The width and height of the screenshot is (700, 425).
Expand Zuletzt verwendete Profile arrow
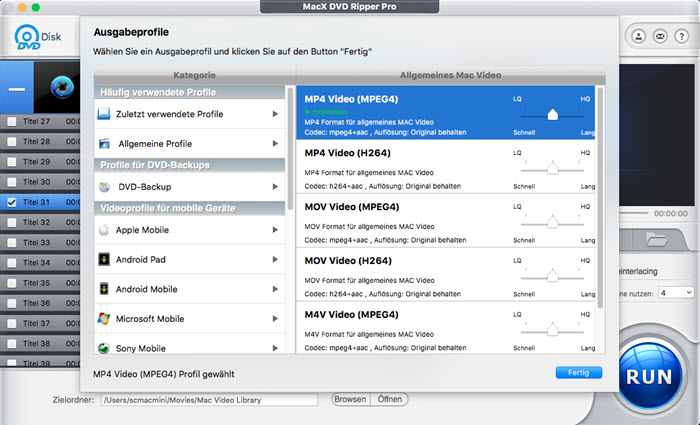(275, 114)
